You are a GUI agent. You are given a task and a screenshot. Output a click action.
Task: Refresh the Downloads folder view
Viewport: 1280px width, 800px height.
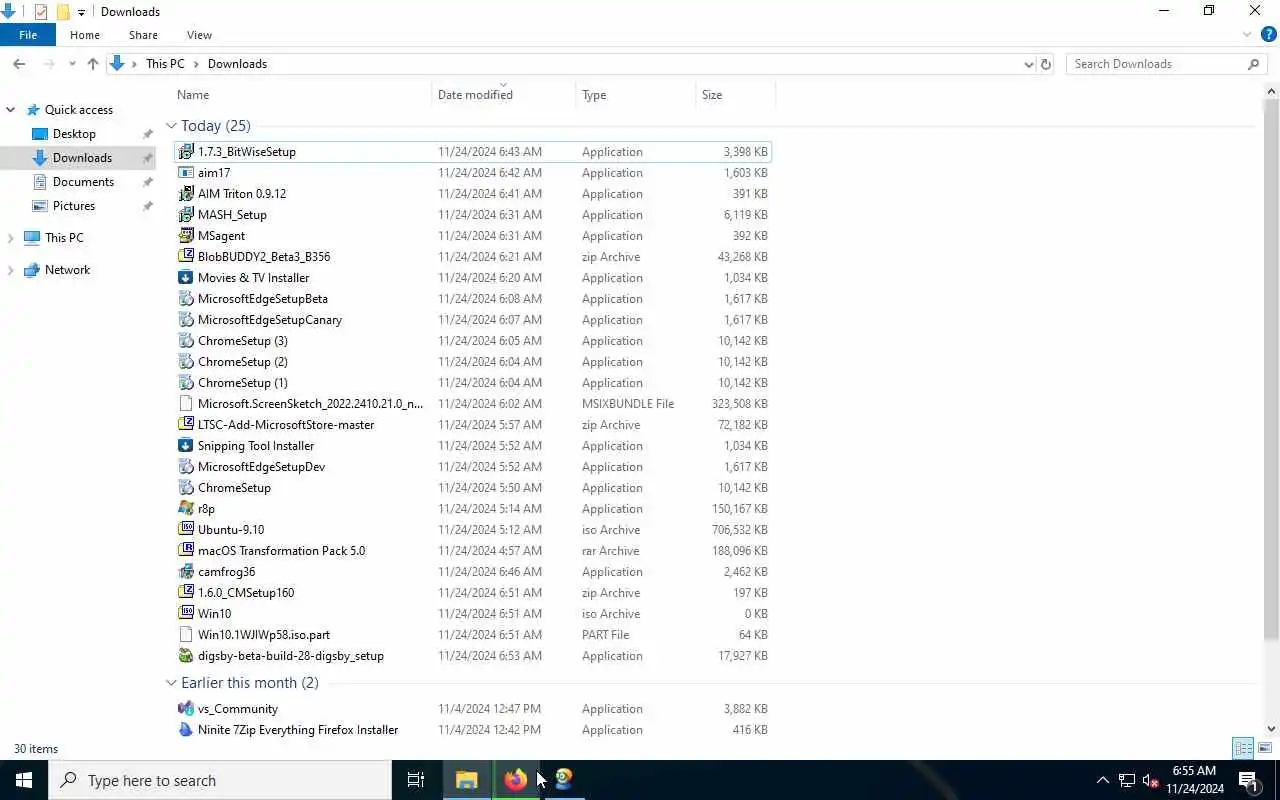click(x=1046, y=64)
